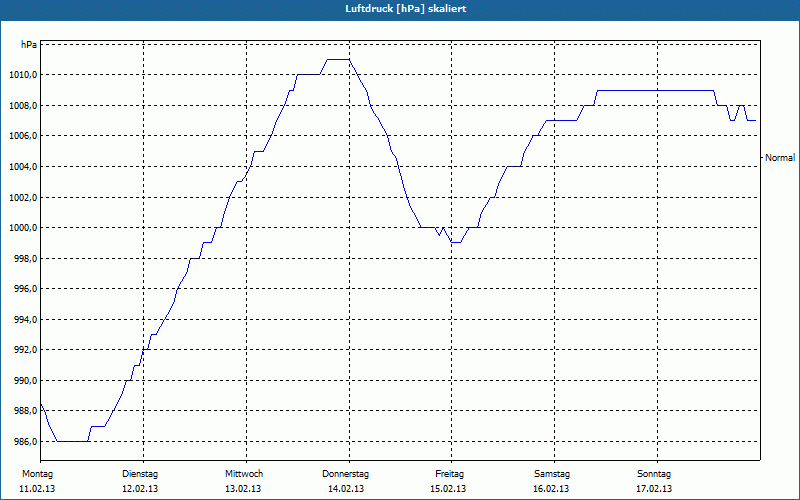Screen dimensions: 800x500
Task: Select the 'Samstag' day label
Action: [552, 474]
